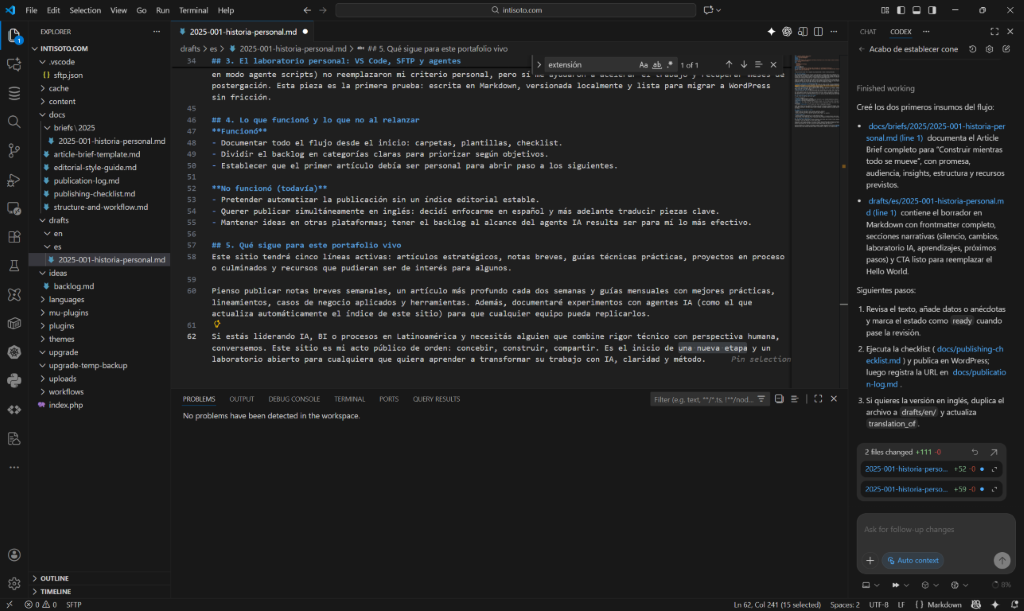Toggle the Auto context switch in the Codex panel
This screenshot has height=611, width=1024.
point(913,560)
